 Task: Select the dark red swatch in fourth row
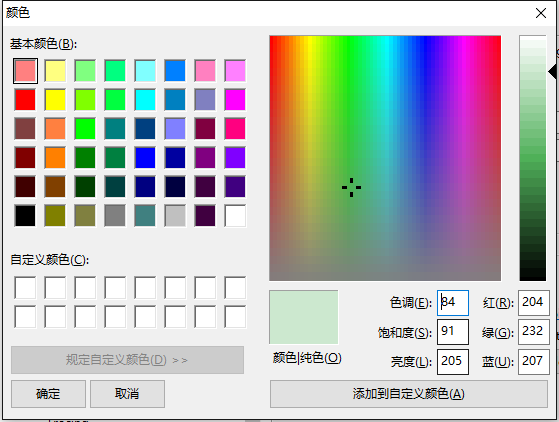(25, 158)
